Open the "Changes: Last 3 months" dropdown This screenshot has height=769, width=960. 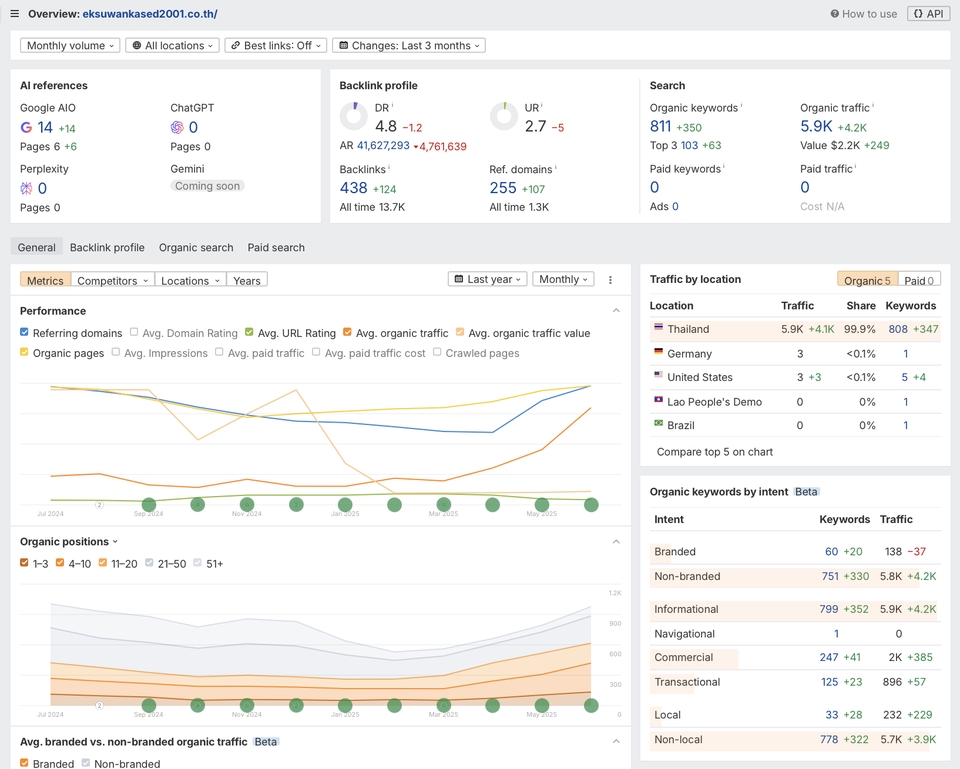[407, 45]
